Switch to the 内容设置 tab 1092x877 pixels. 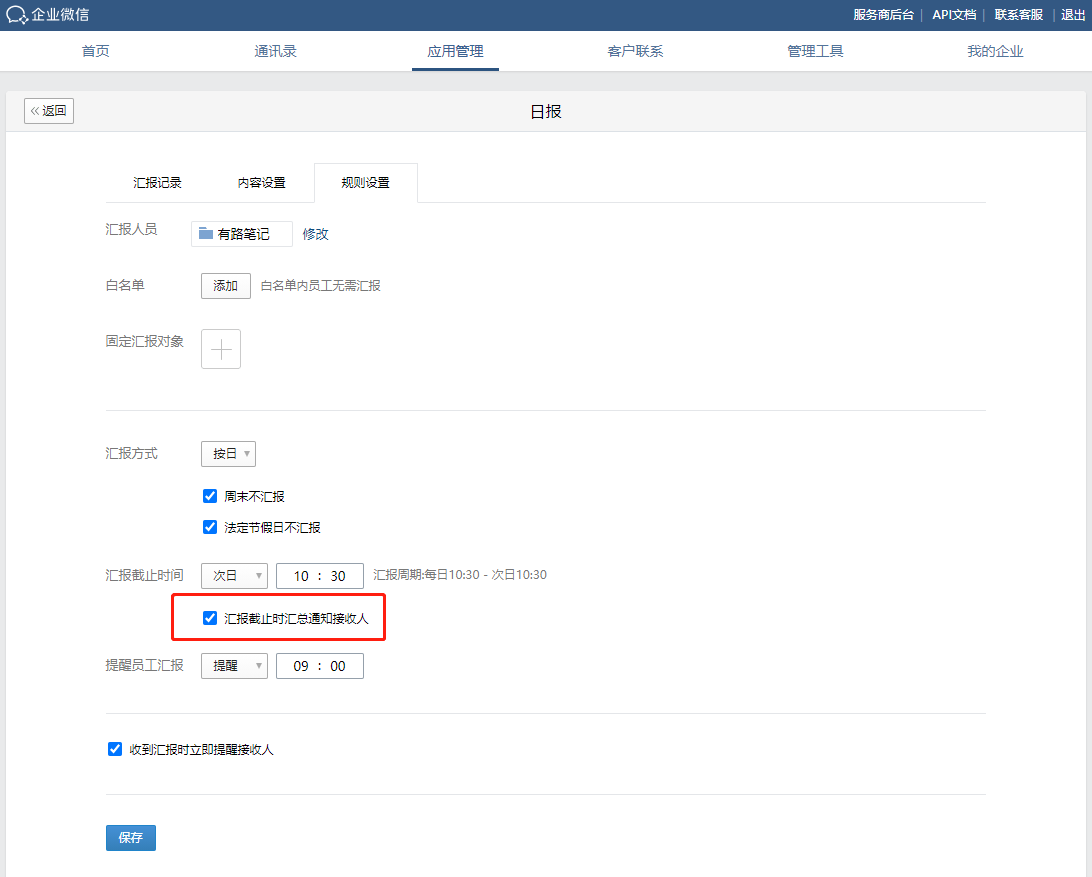coord(262,183)
